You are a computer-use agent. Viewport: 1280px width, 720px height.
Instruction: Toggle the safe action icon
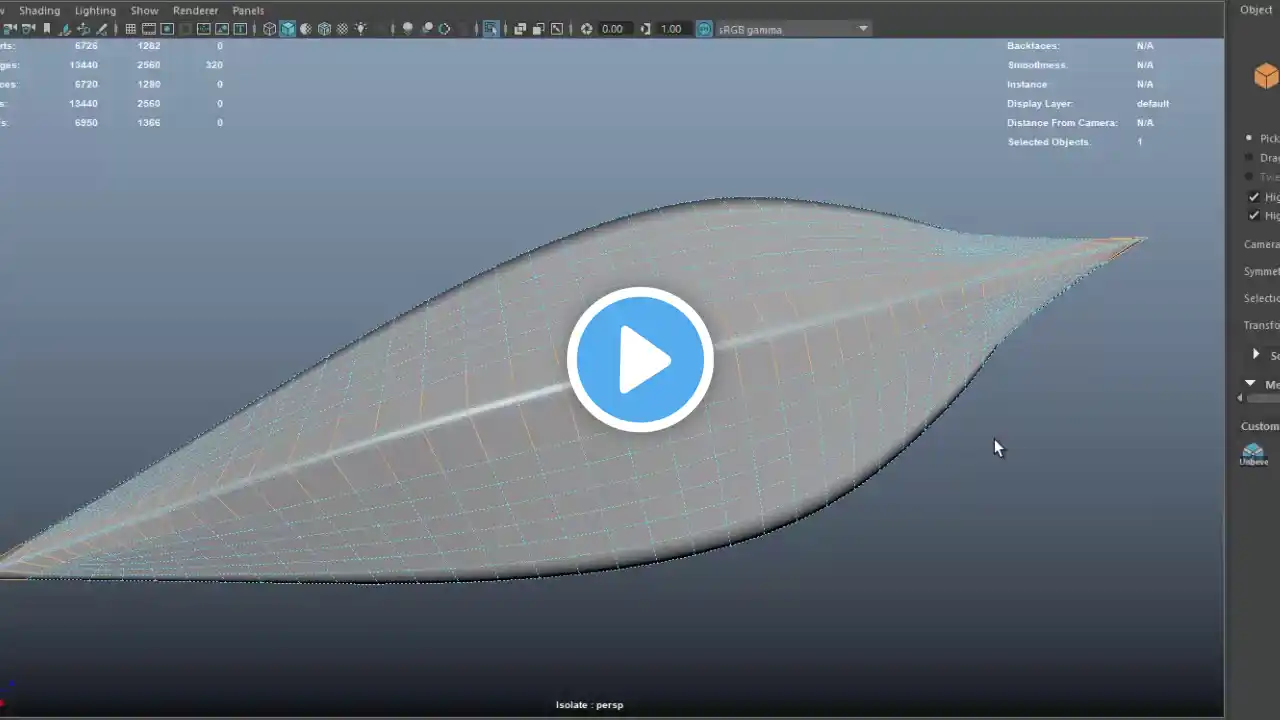(x=222, y=29)
